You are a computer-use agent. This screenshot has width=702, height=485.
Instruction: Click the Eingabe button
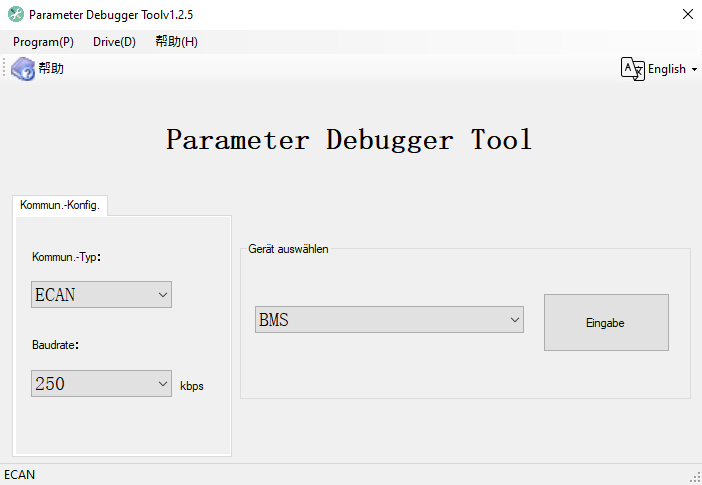tap(606, 322)
